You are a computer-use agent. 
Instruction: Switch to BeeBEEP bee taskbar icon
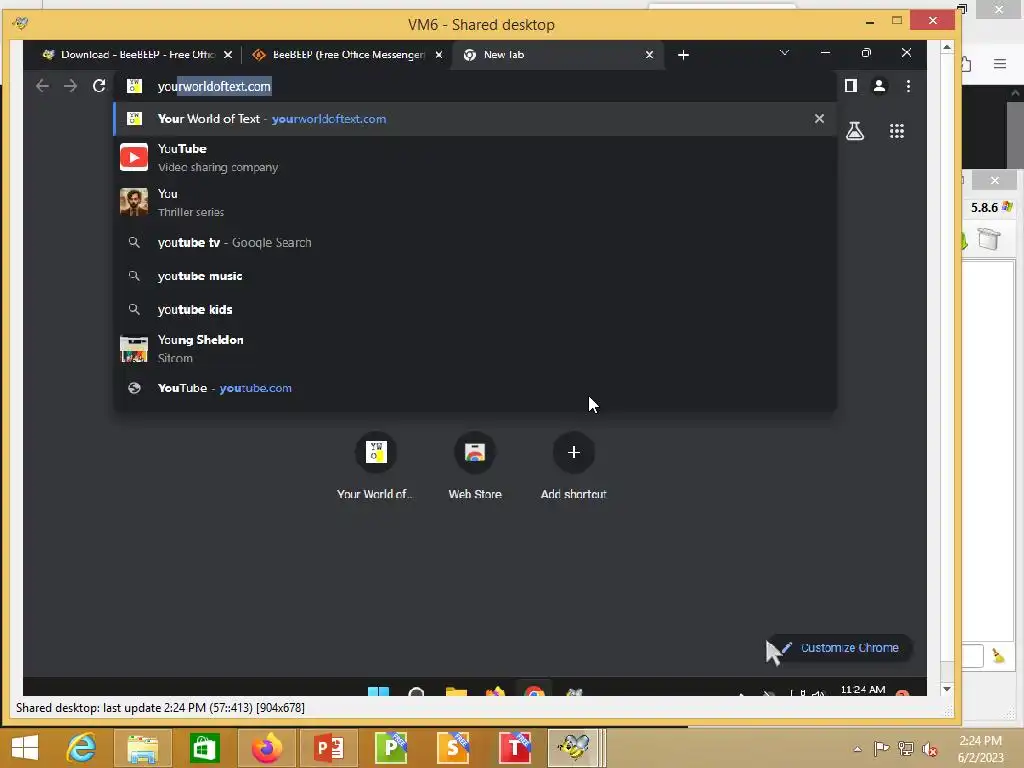(573, 748)
